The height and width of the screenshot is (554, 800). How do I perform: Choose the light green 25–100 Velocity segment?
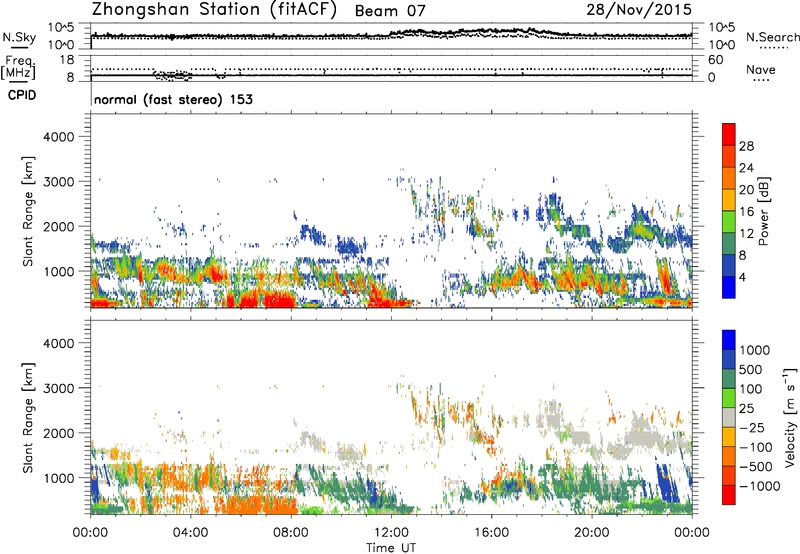click(x=729, y=398)
